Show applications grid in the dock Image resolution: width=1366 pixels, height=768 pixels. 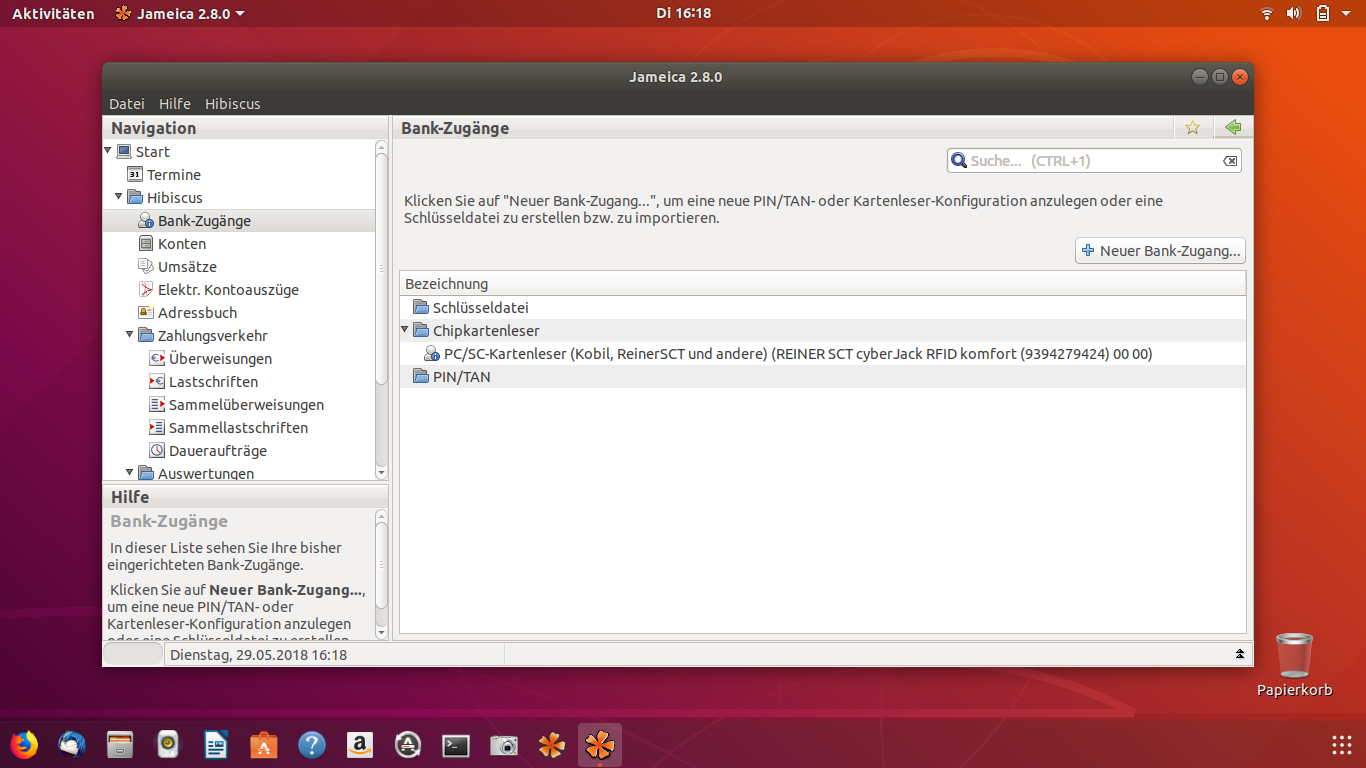click(1342, 745)
